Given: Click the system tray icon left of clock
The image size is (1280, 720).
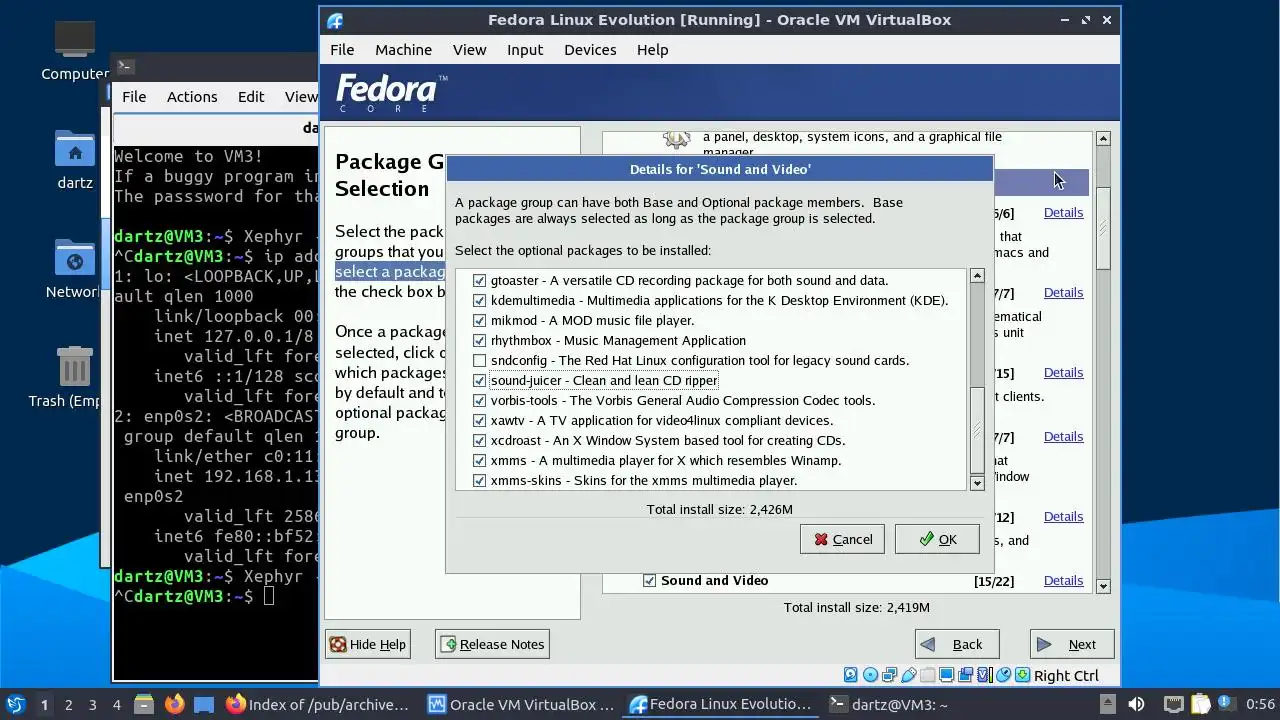Looking at the screenshot, I should (x=1225, y=704).
